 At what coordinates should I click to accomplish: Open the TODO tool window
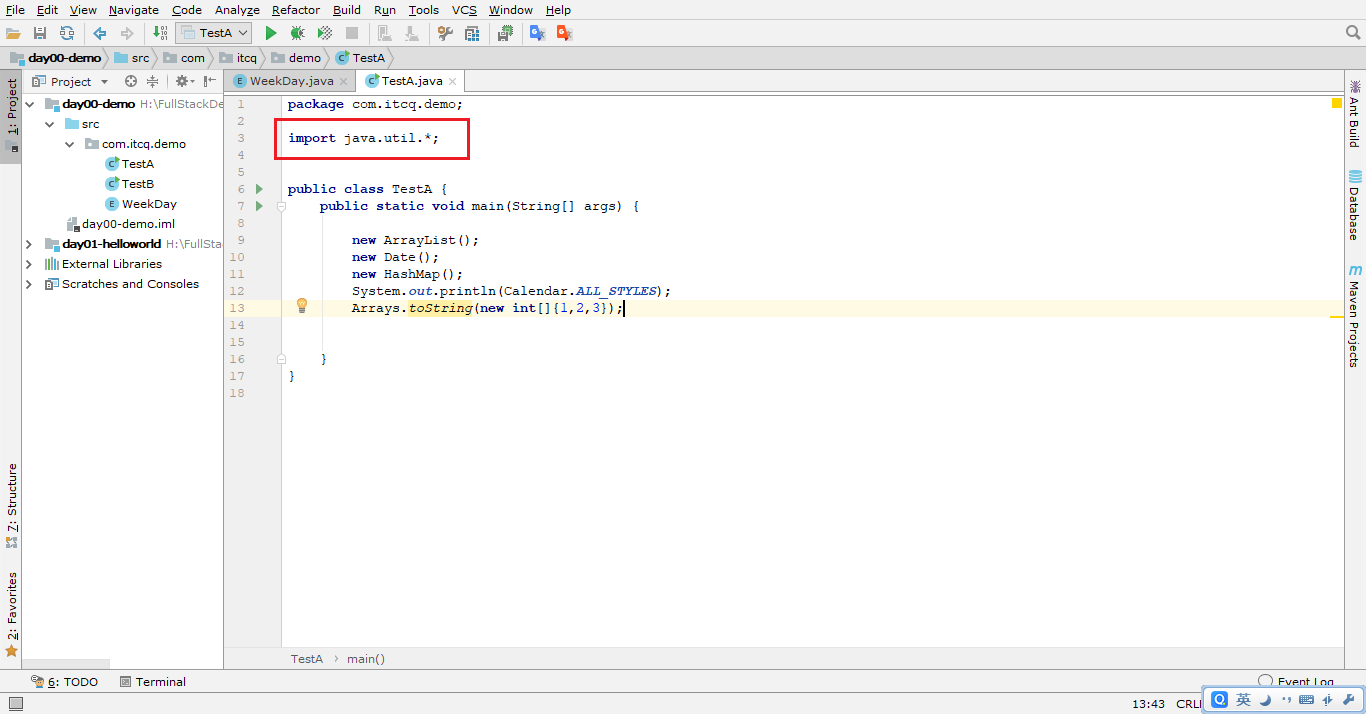point(65,682)
